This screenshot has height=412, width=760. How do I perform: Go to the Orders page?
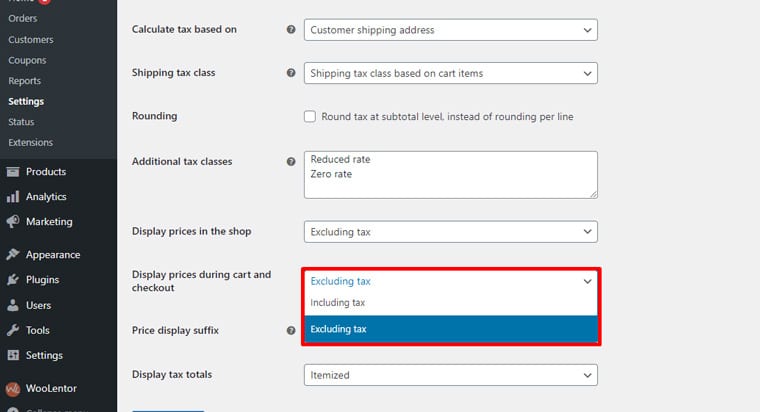coord(25,19)
